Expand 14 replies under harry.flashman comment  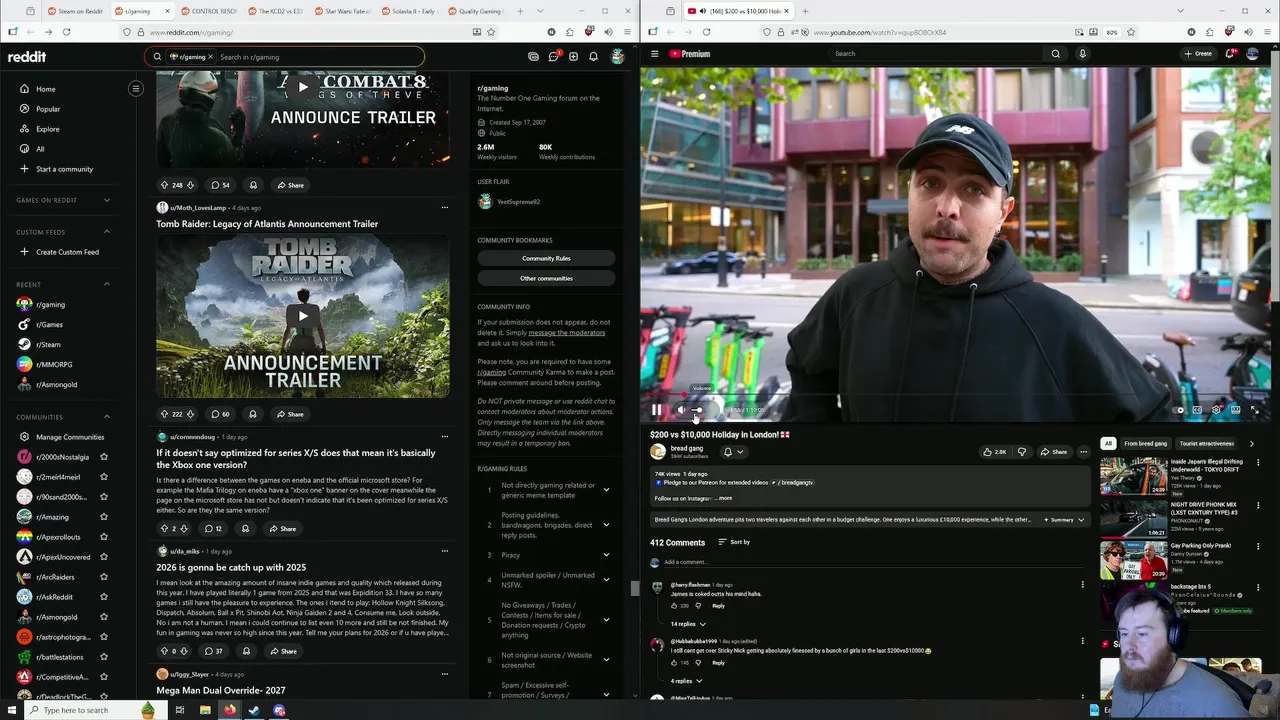click(x=686, y=624)
